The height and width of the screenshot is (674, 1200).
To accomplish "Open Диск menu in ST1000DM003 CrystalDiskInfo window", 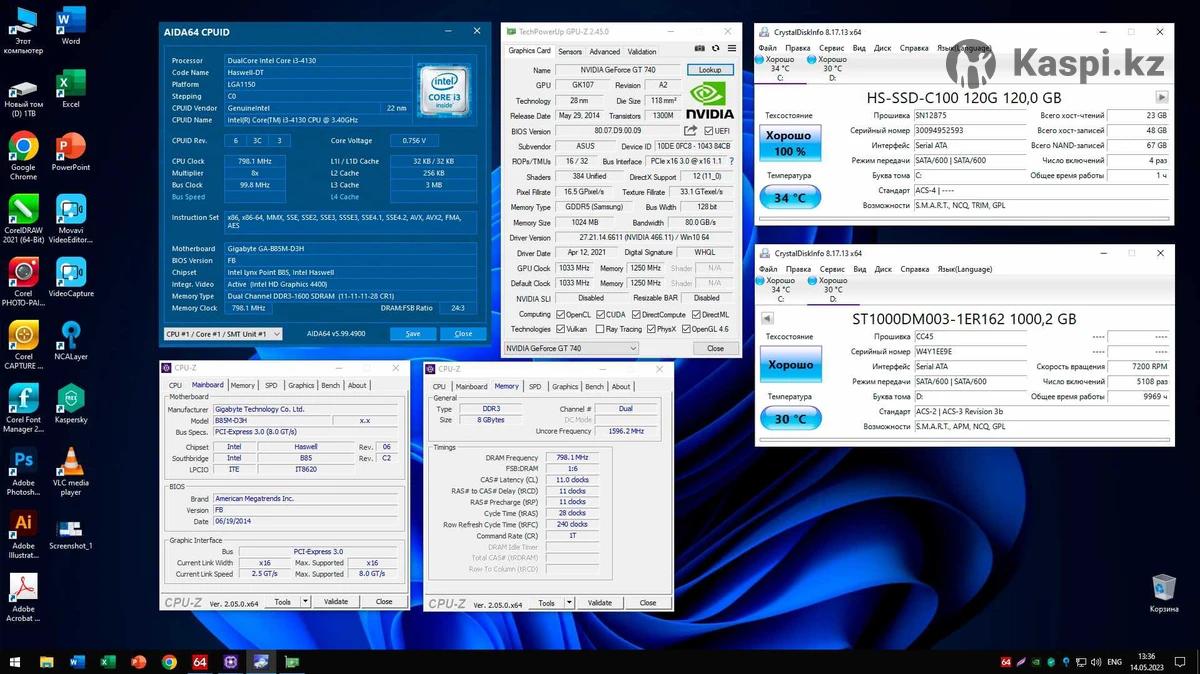I will pyautogui.click(x=883, y=269).
